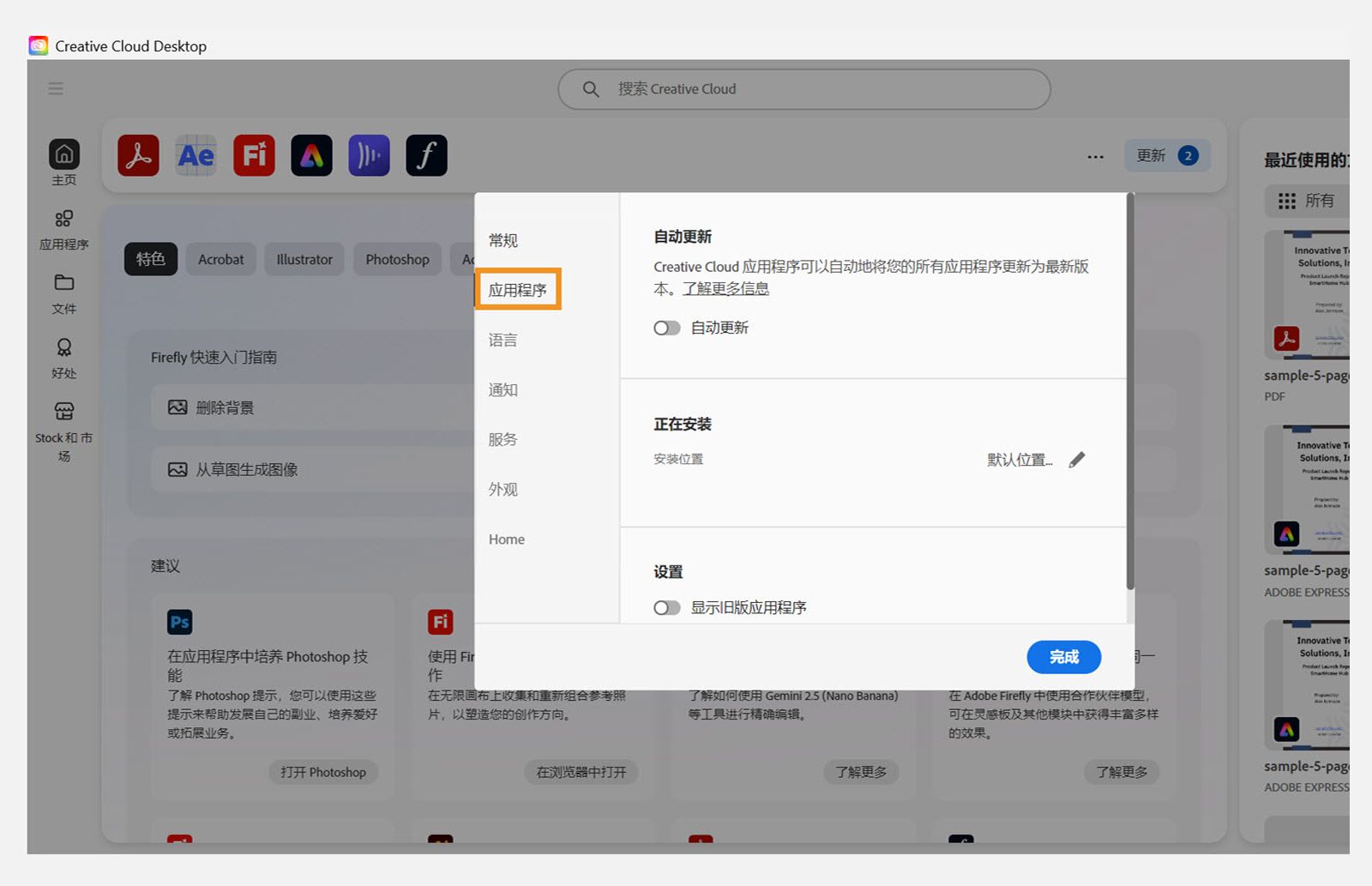
Task: Open the 好处 sidebar section
Action: coord(64,358)
